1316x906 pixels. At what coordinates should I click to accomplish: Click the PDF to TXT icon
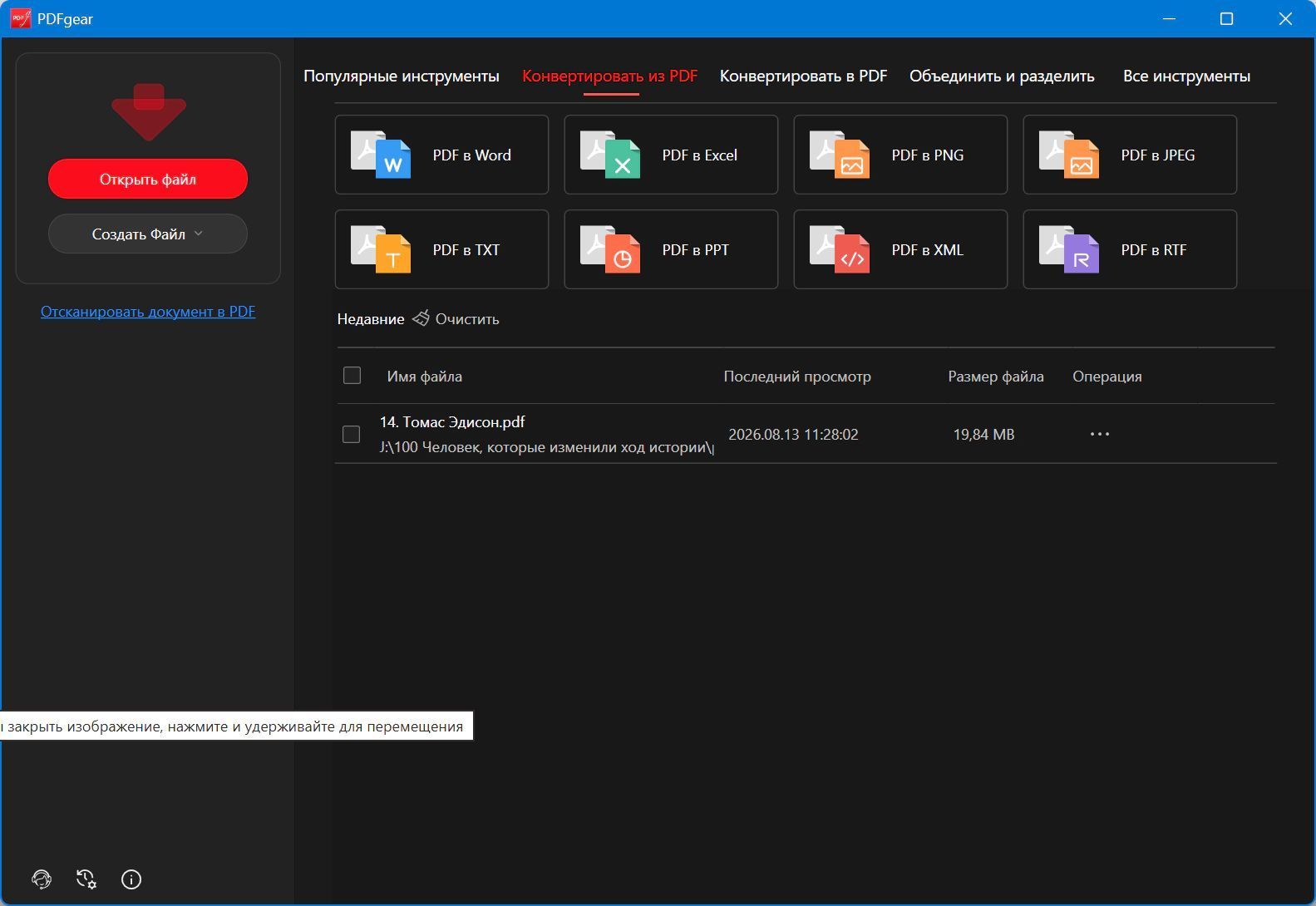tap(381, 249)
